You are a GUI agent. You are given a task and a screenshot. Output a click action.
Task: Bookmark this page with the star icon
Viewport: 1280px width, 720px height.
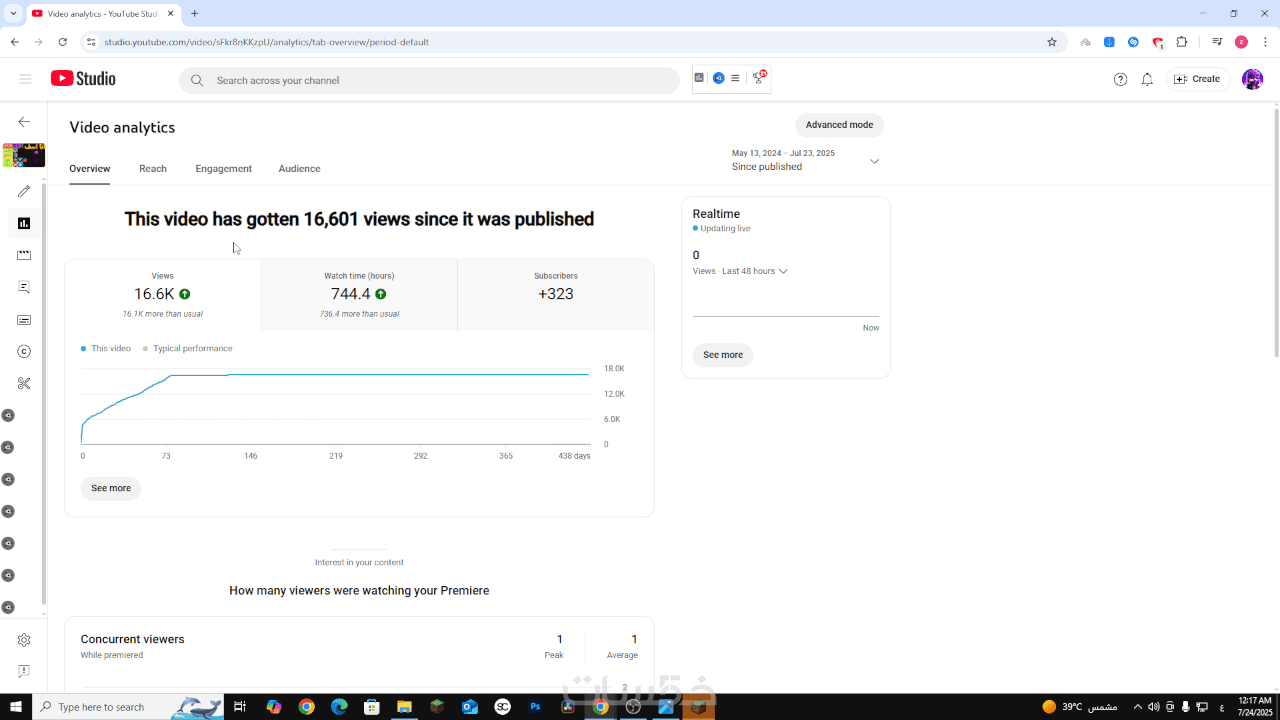pyautogui.click(x=1052, y=42)
